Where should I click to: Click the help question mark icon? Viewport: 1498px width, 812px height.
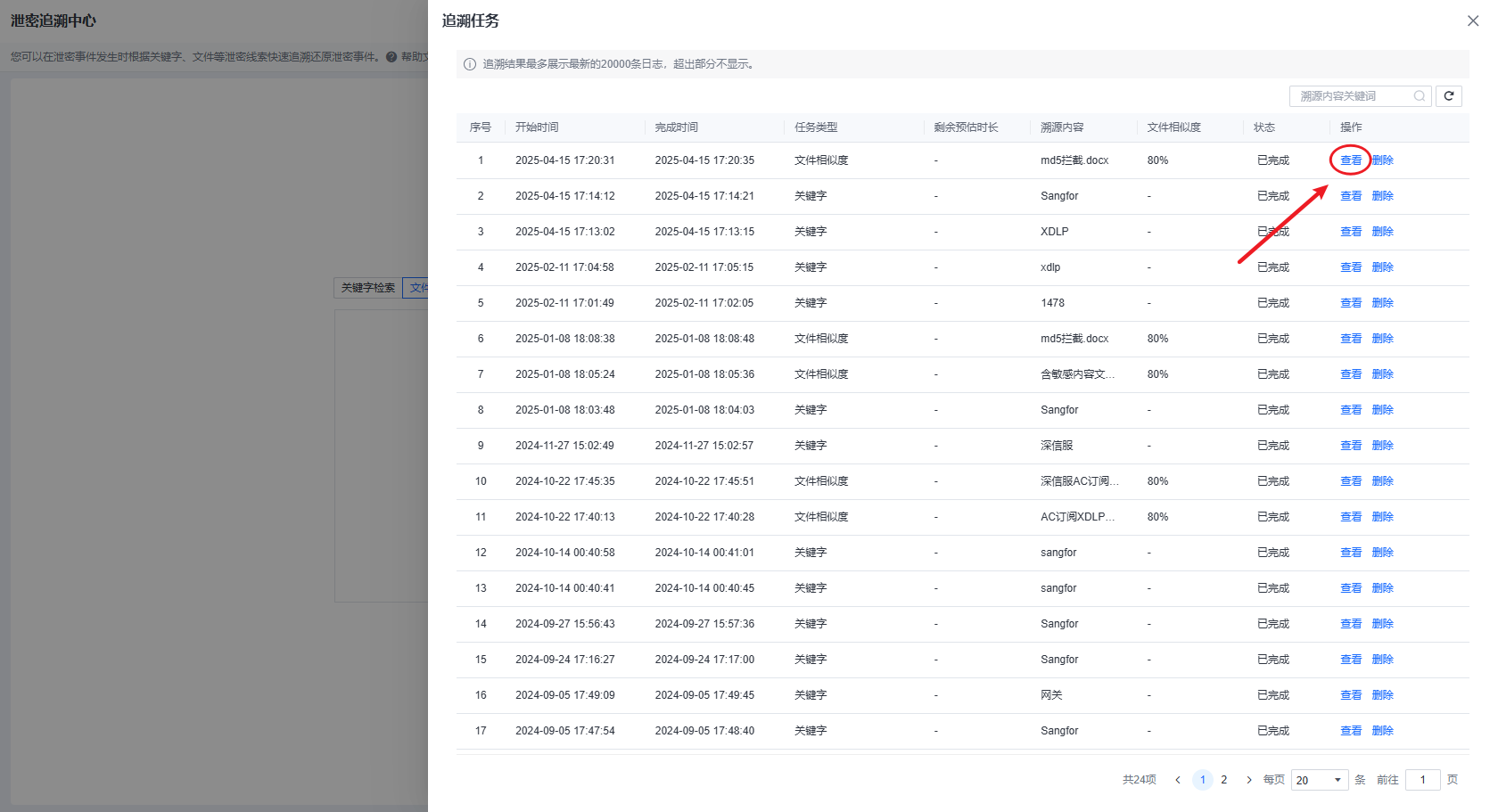391,57
